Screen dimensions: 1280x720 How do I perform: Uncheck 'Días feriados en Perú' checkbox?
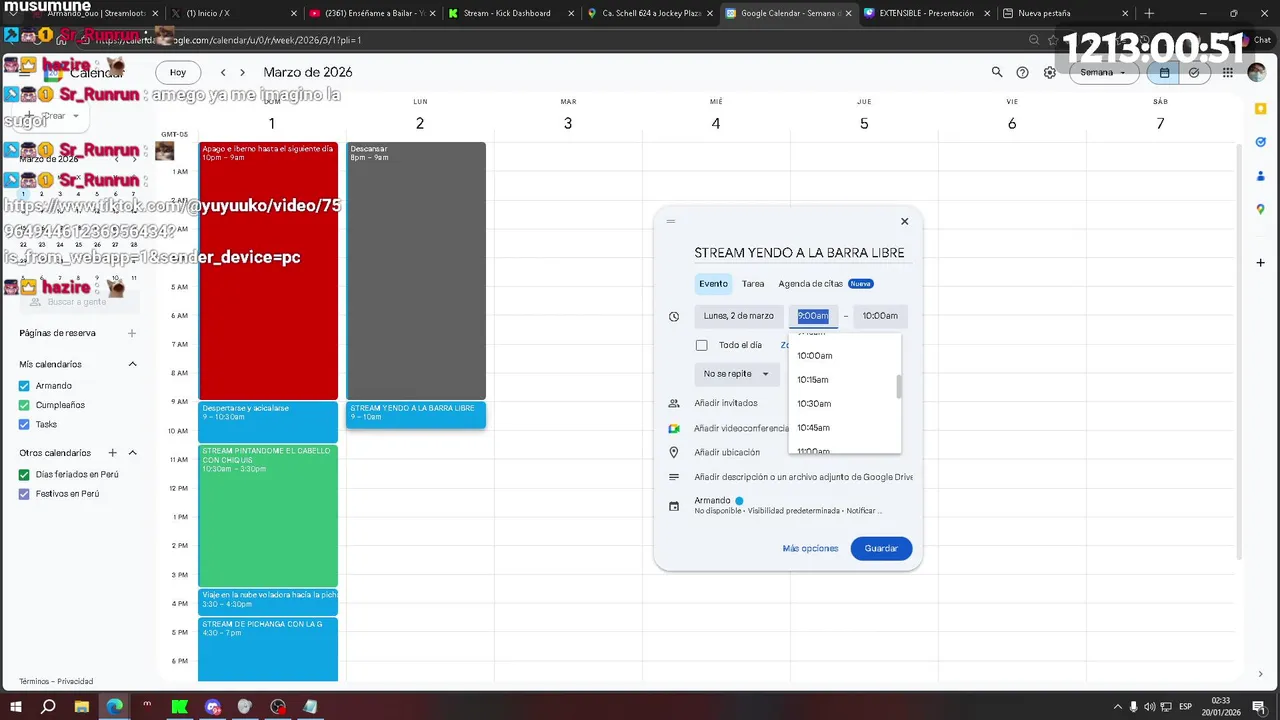click(x=25, y=475)
